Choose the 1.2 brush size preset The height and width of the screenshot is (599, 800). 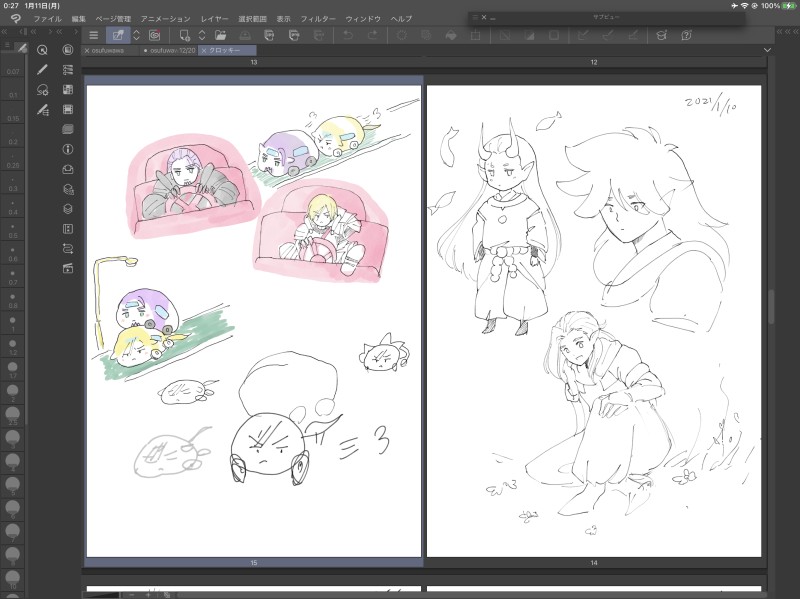coord(13,347)
